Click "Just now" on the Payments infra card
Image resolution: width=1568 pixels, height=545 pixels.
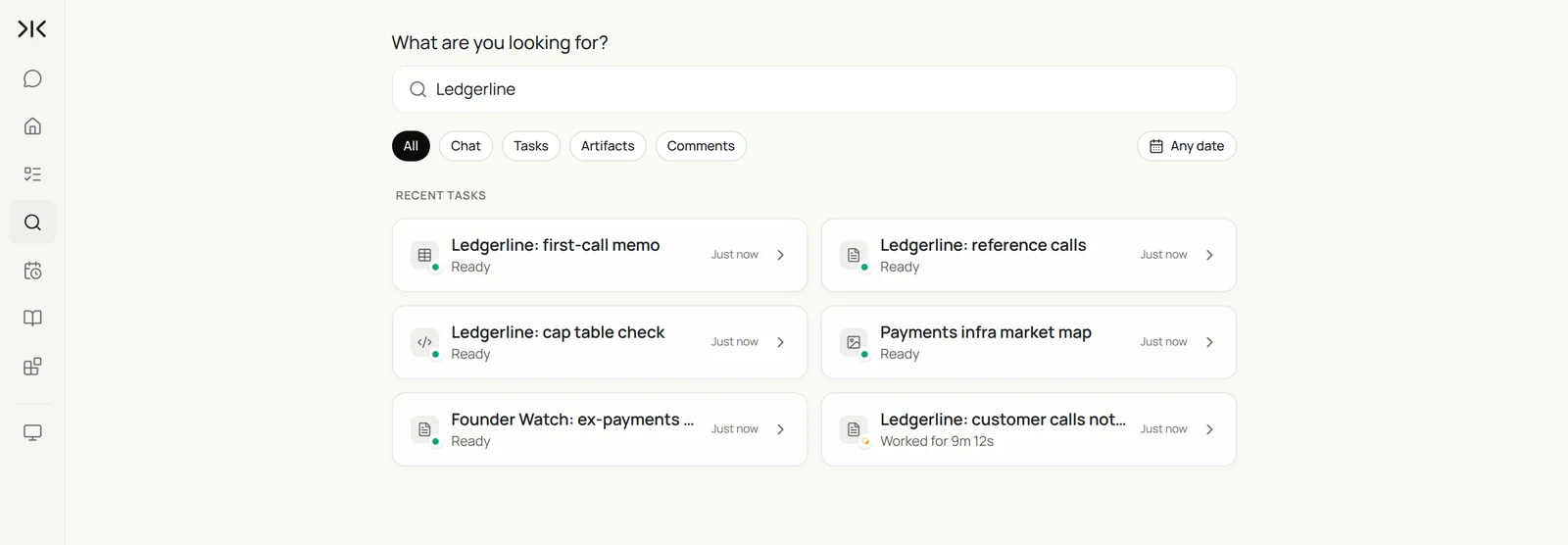point(1163,342)
